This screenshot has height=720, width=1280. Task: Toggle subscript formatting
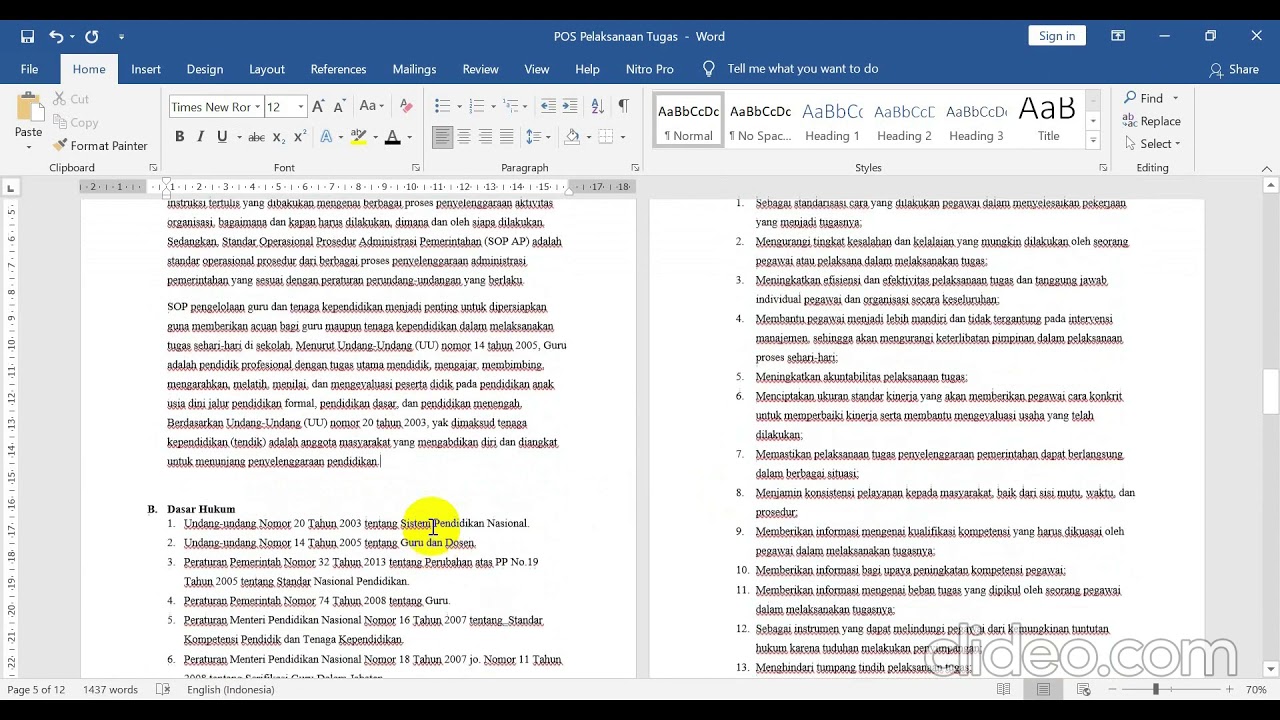point(279,137)
